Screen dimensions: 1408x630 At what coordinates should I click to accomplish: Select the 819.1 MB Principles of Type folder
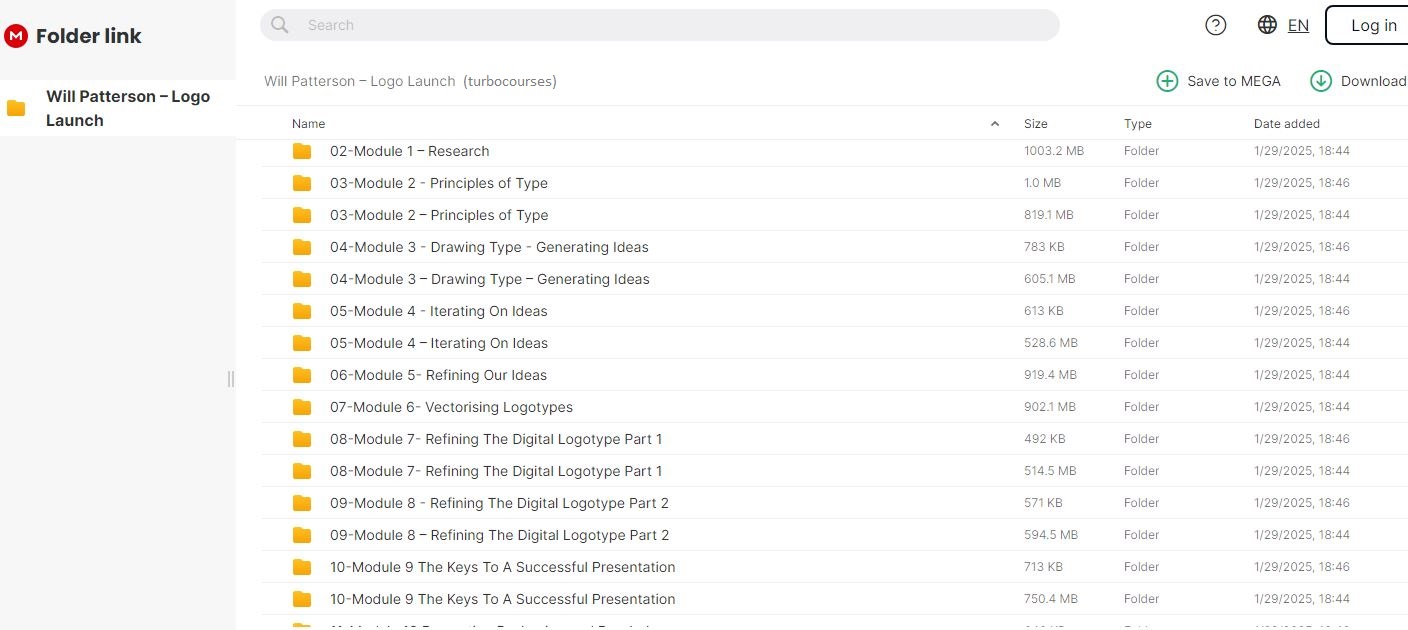pos(439,215)
